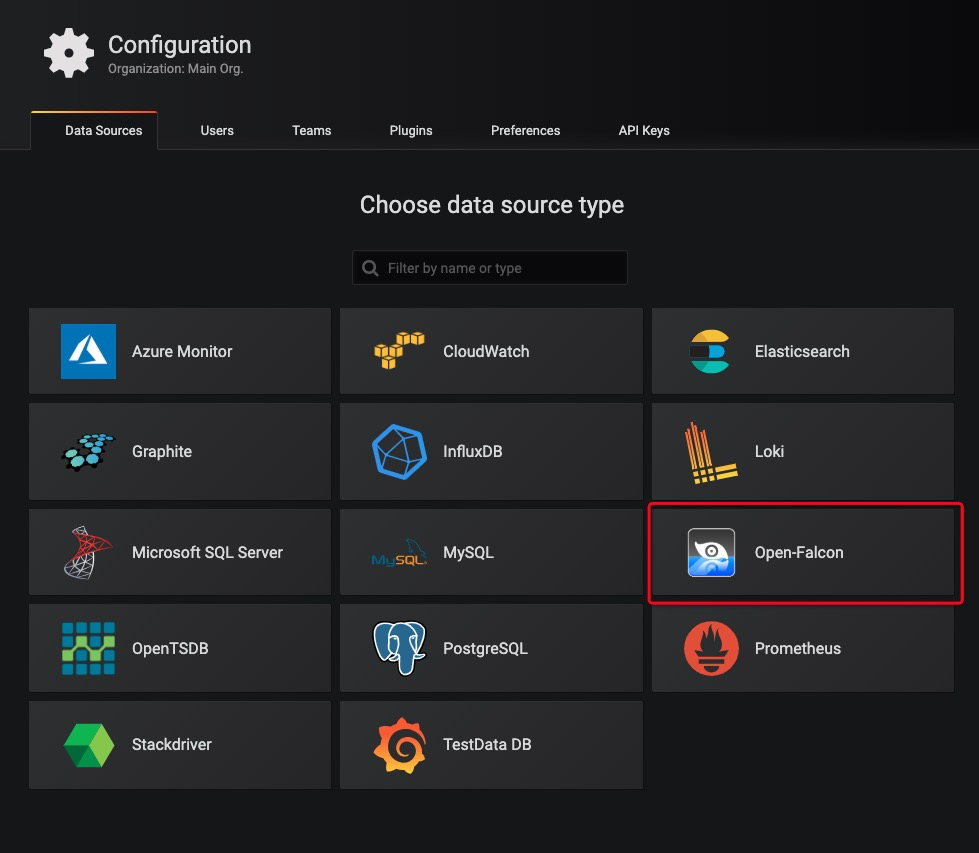The image size is (979, 853).
Task: Click the Configuration gear icon
Action: [69, 53]
